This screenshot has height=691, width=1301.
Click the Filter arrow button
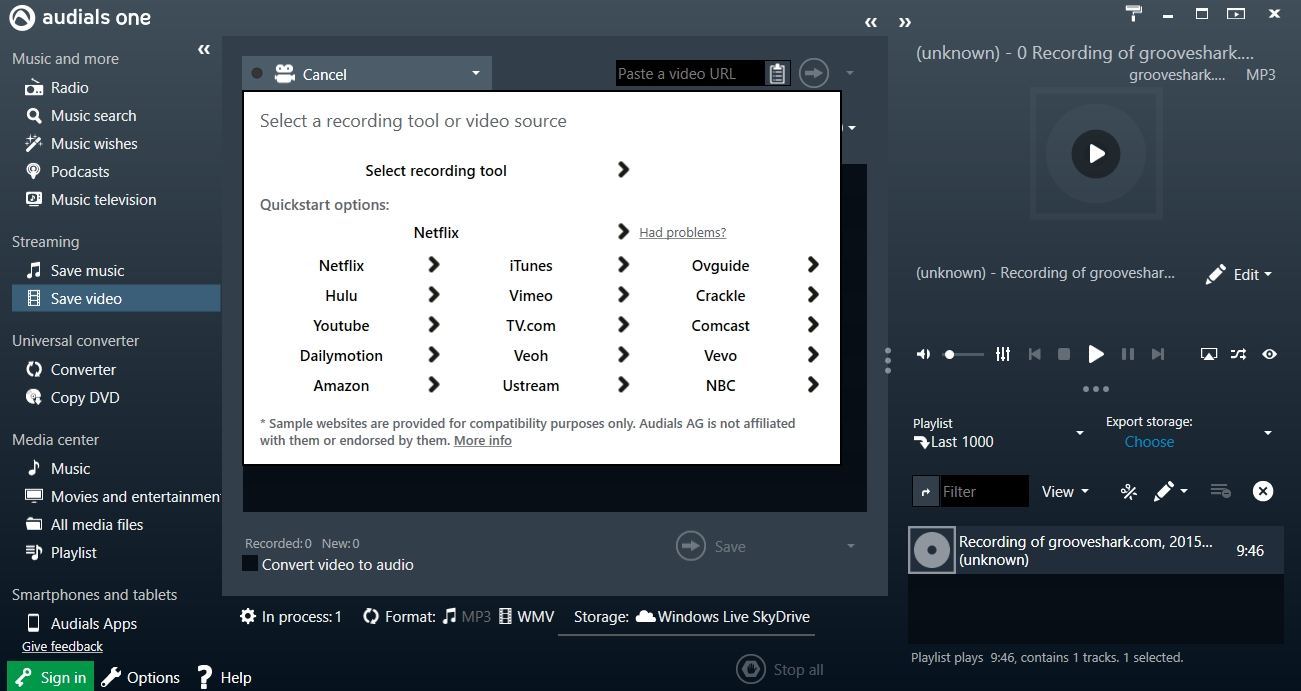pyautogui.click(x=925, y=491)
